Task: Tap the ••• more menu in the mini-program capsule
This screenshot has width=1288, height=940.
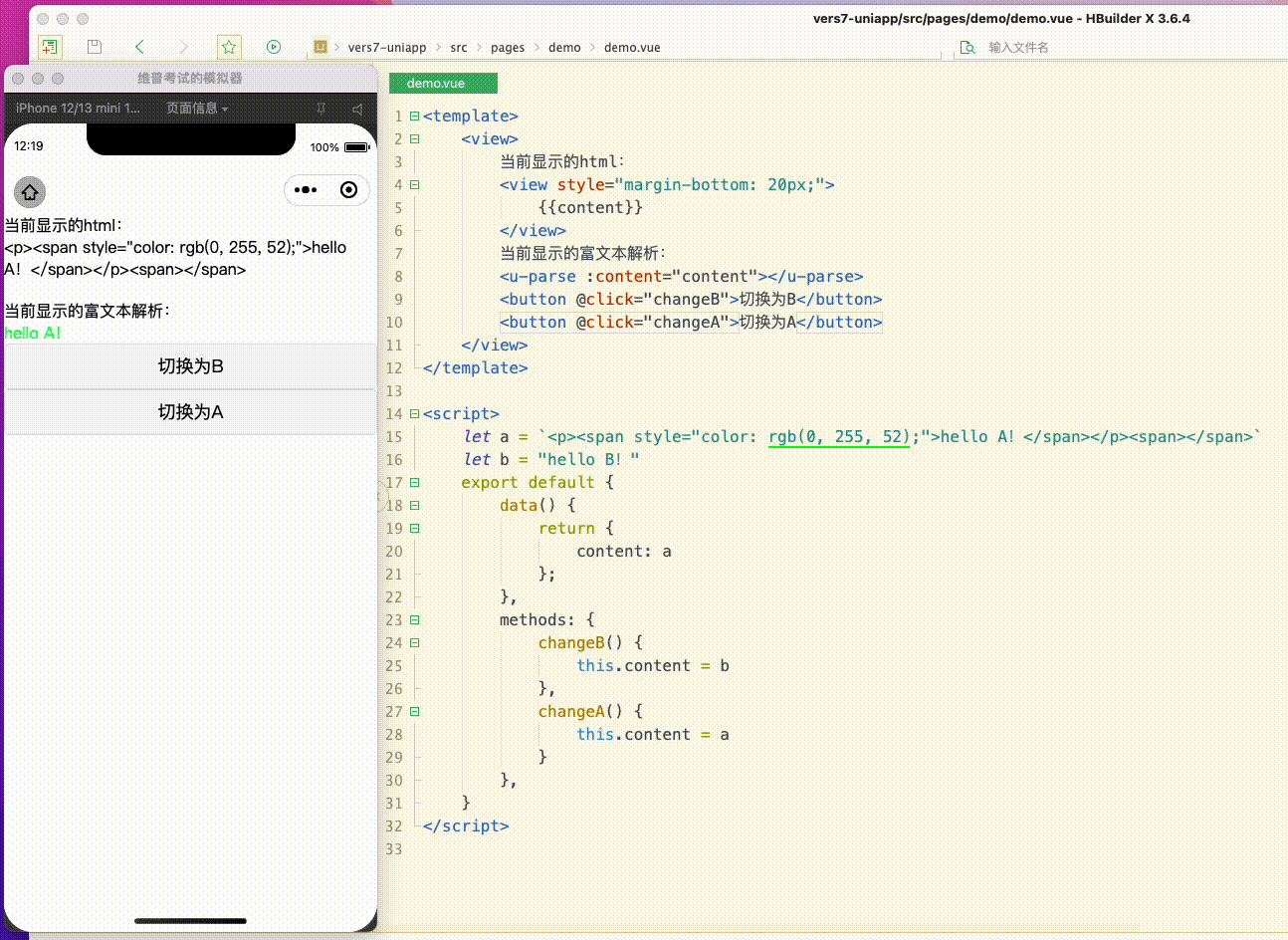Action: tap(306, 189)
